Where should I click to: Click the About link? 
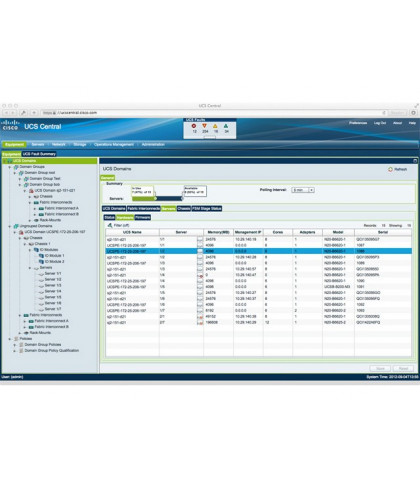click(x=397, y=123)
